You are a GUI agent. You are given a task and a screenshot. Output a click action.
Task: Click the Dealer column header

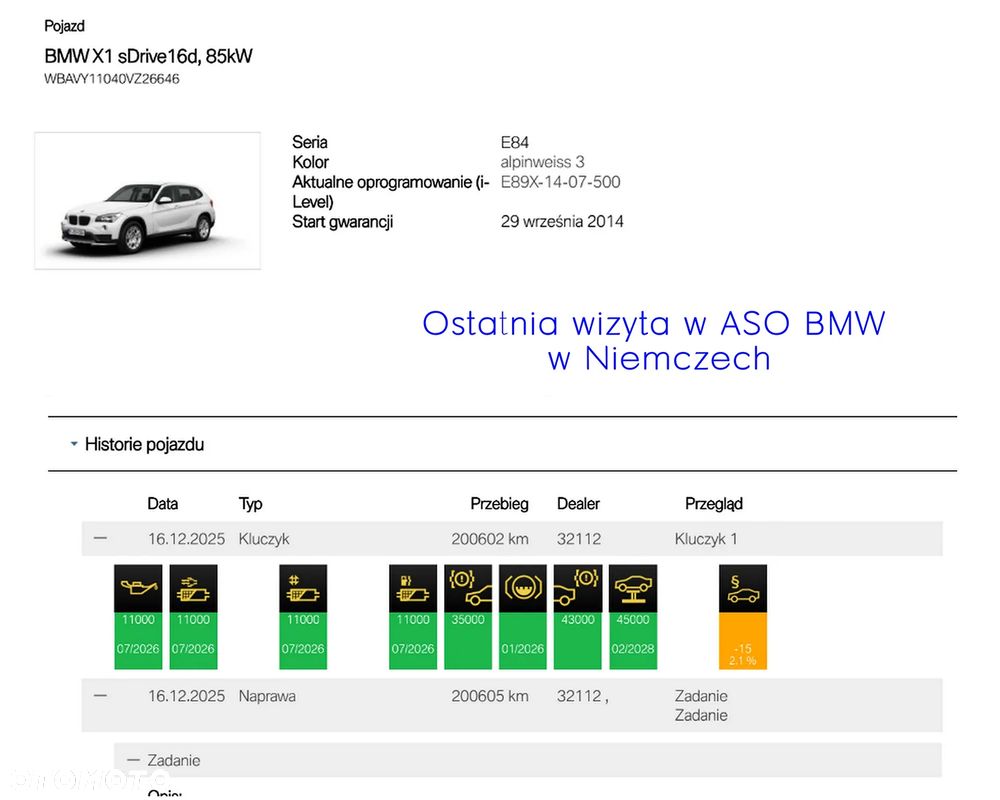[578, 503]
